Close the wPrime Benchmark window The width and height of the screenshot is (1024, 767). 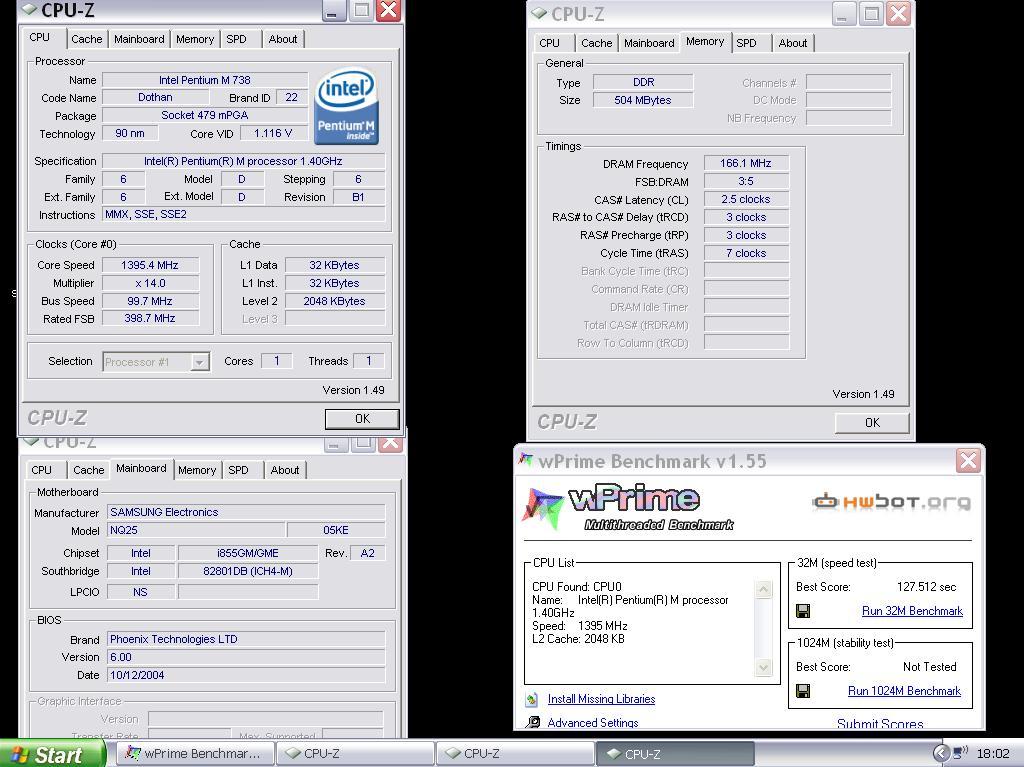(968, 461)
